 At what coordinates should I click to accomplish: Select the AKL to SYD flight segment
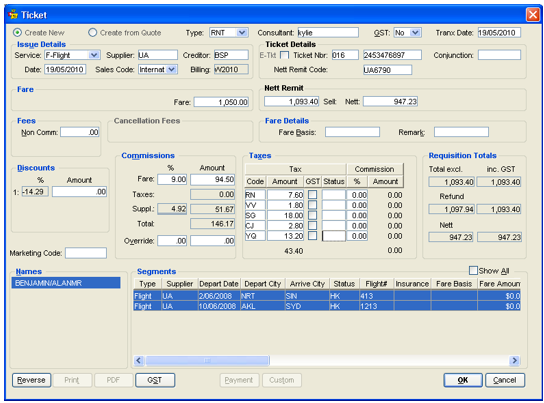click(x=327, y=306)
